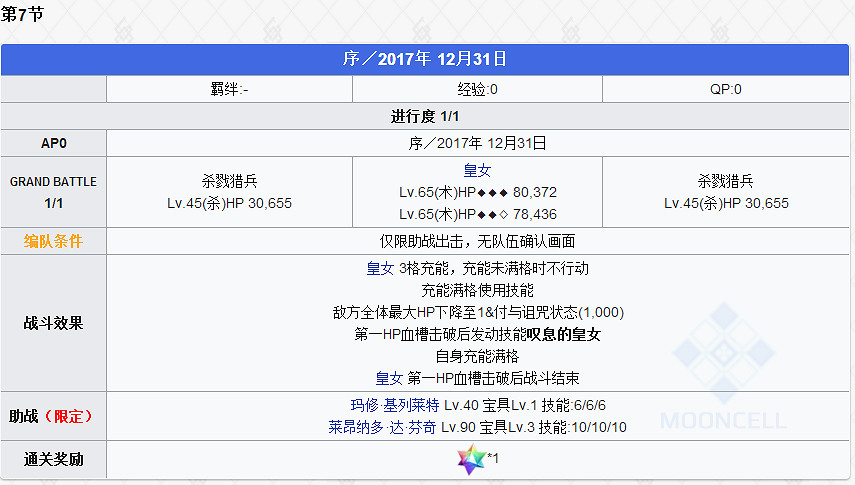
Task: Click the 进行度 1/1 row
Action: (425, 116)
